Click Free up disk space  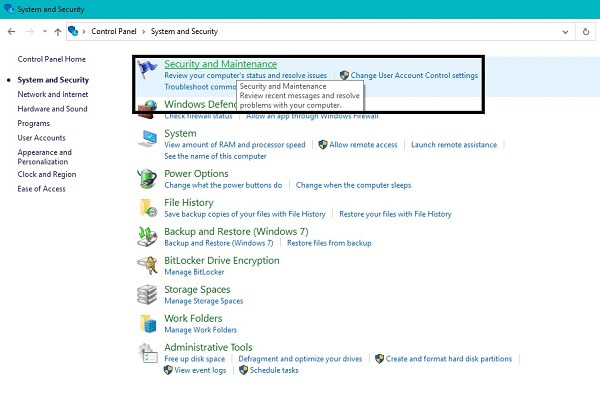[x=195, y=359]
